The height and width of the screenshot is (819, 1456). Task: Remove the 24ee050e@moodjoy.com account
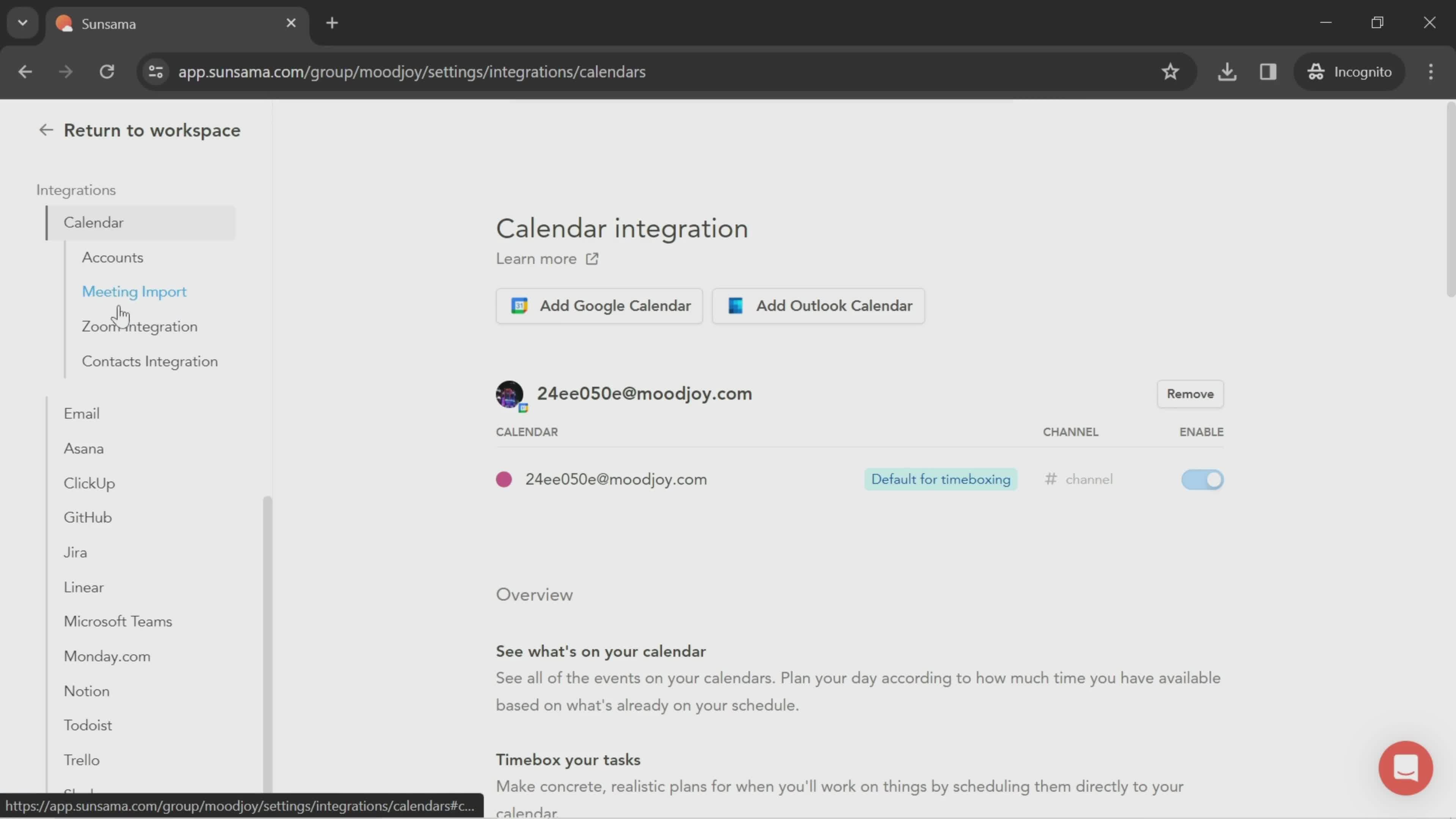[x=1190, y=394]
